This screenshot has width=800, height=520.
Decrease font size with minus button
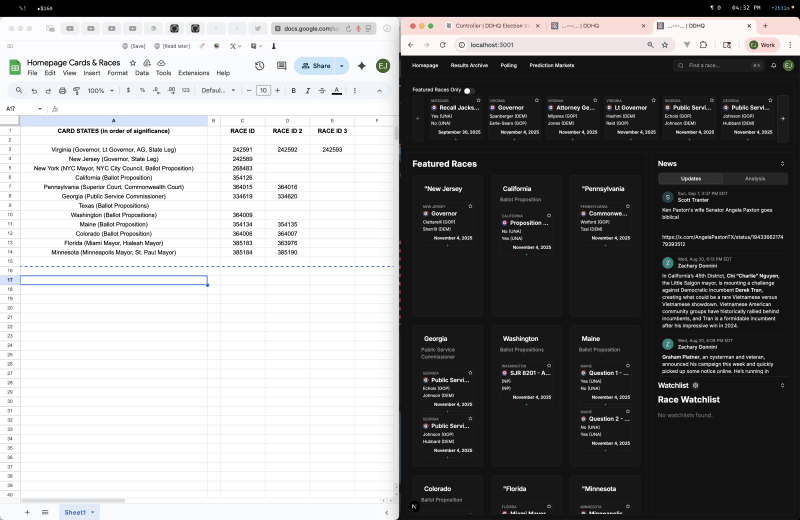249,90
